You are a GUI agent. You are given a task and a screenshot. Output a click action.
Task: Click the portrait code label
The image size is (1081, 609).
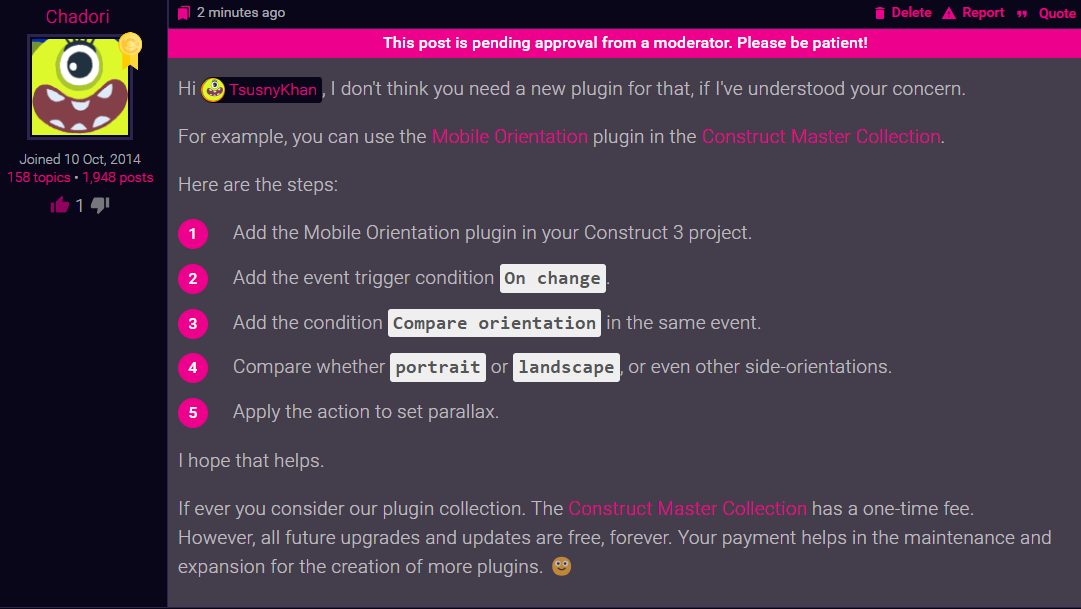438,367
